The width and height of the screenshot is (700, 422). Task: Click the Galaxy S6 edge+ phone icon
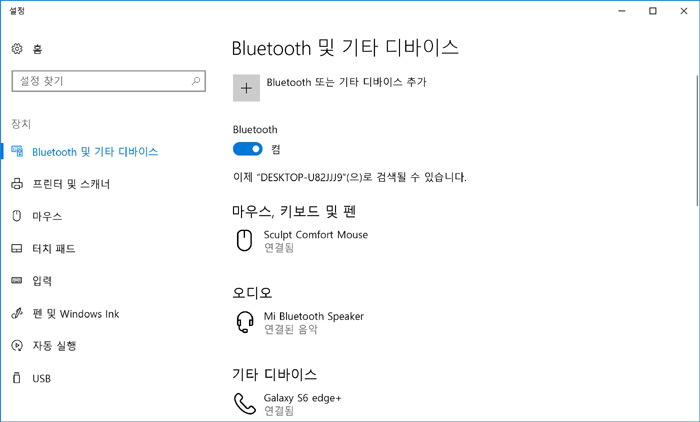pos(245,404)
